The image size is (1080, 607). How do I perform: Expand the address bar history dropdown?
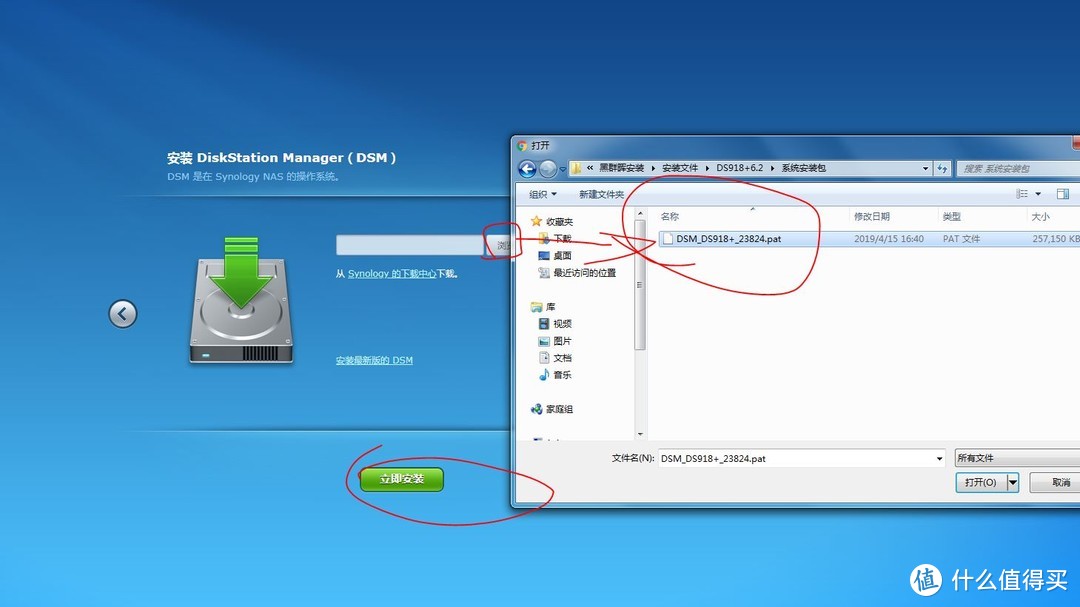click(x=925, y=169)
